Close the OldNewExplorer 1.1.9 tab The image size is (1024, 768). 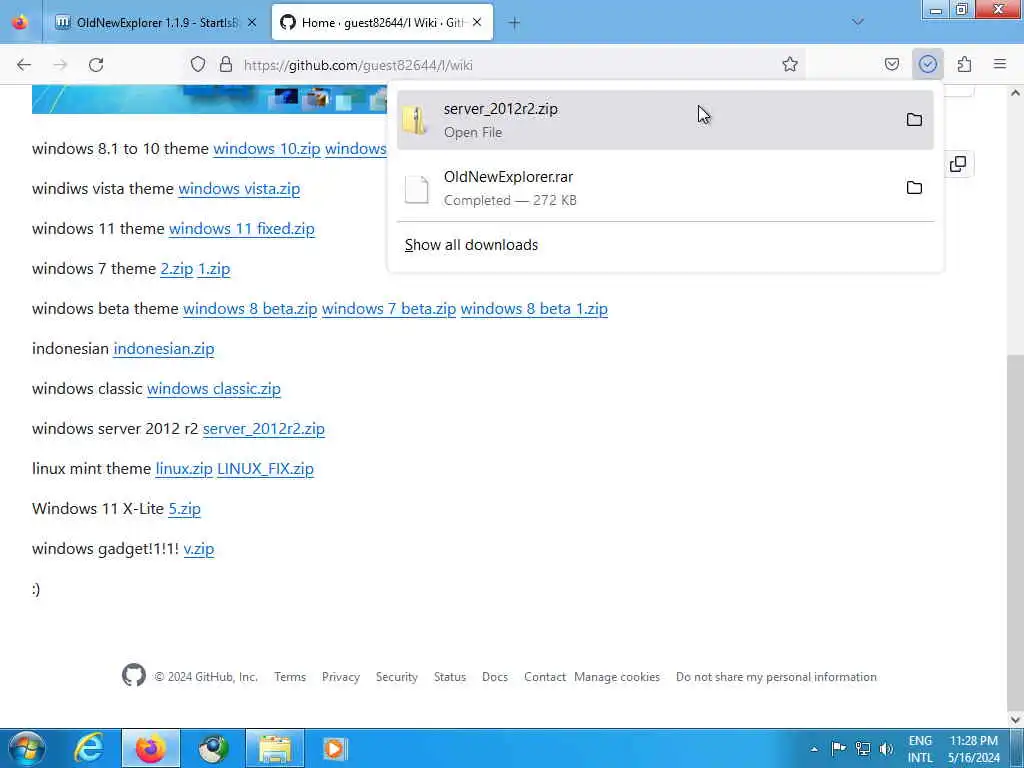point(252,23)
